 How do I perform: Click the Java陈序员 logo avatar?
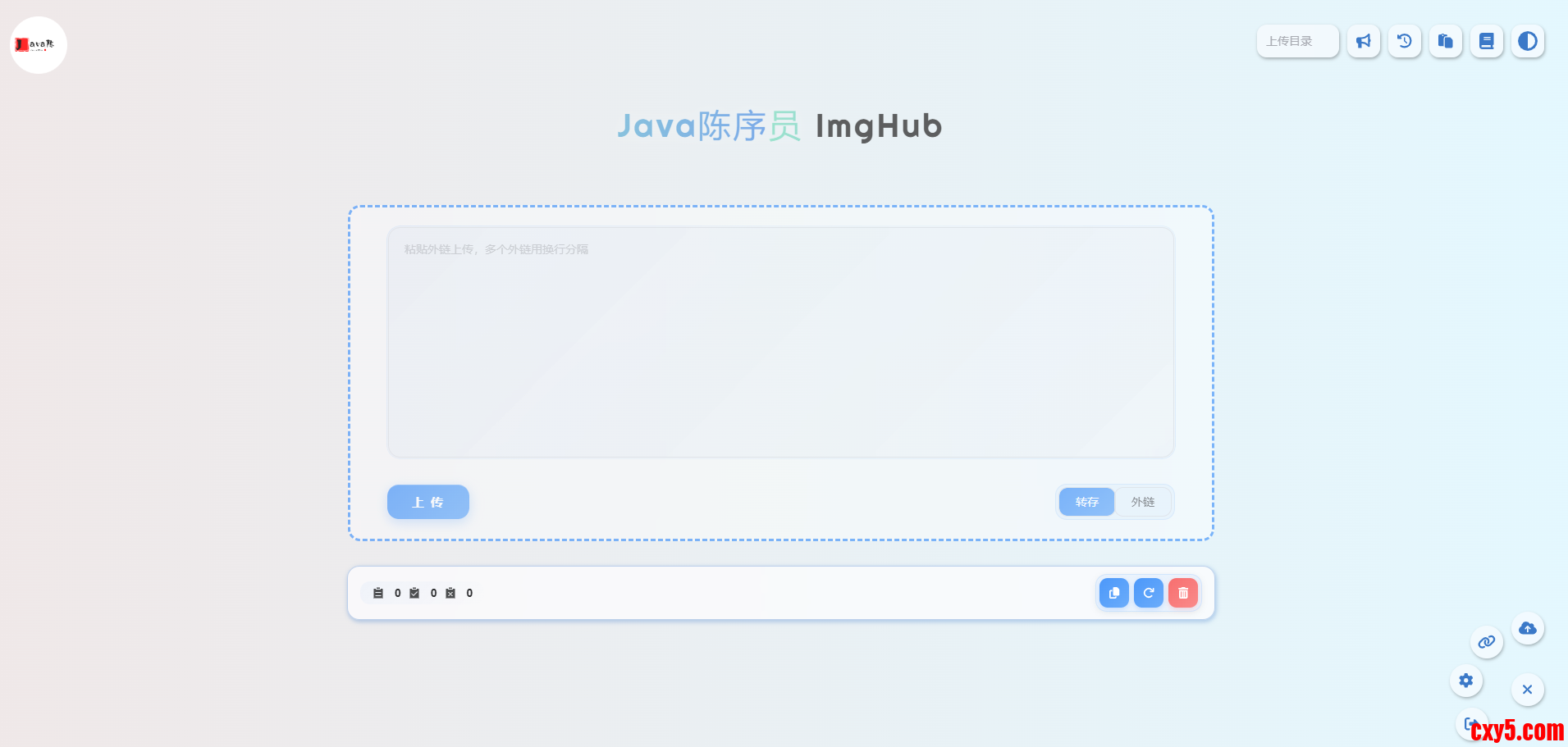click(39, 45)
